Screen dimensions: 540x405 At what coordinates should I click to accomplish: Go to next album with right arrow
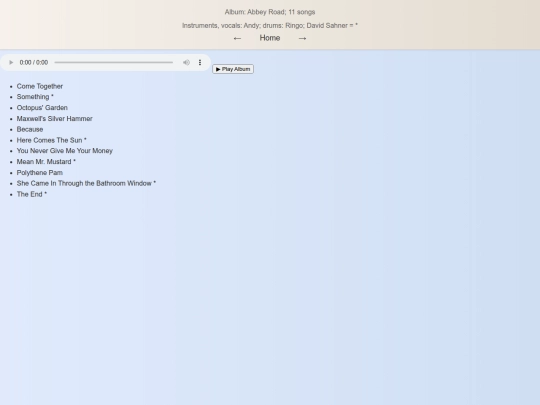tap(302, 38)
